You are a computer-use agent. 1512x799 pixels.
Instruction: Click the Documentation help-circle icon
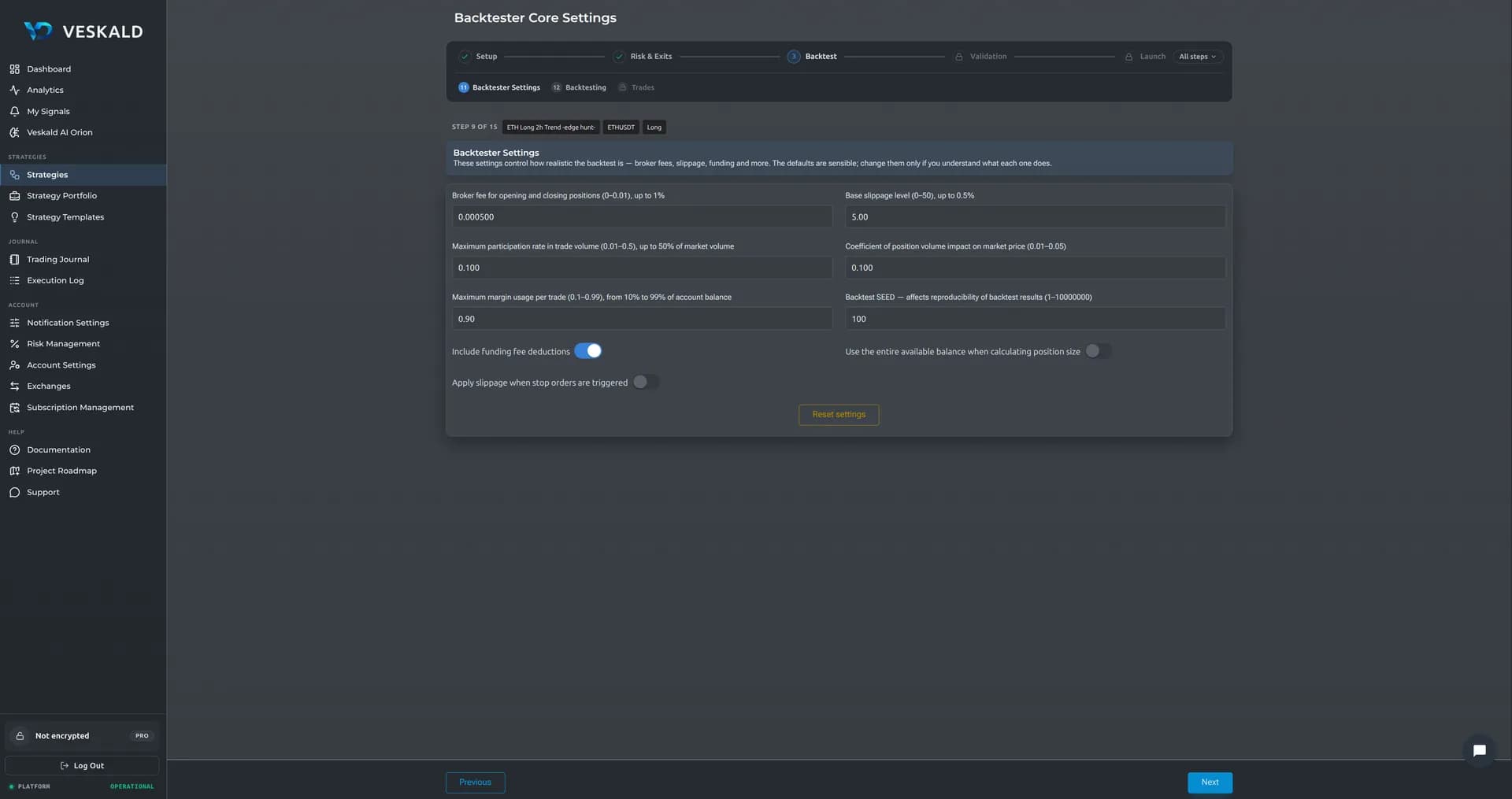point(14,450)
